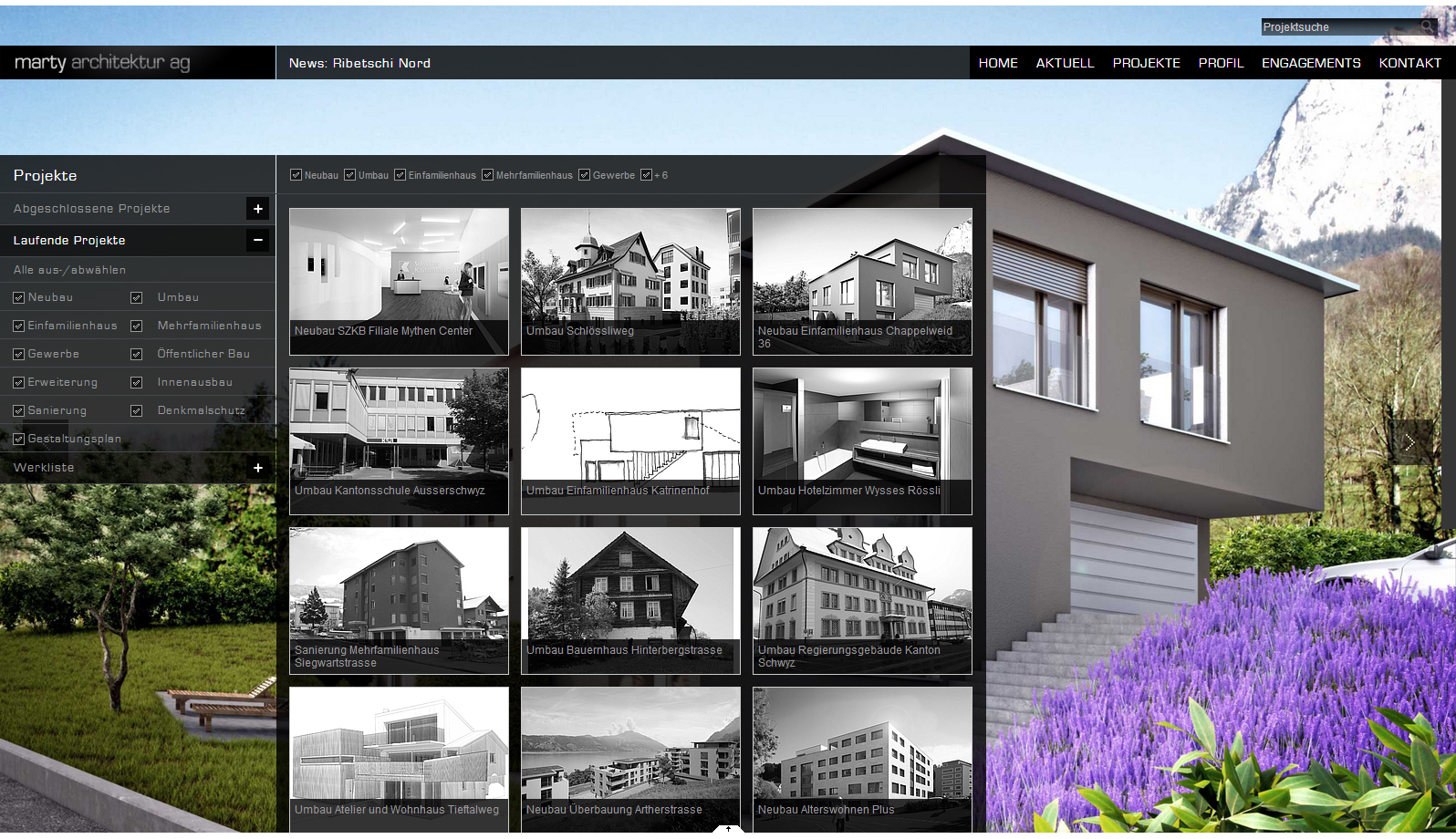Screen dimensions: 1456x839
Task: Go to the KONTAKT page
Action: (x=1409, y=63)
